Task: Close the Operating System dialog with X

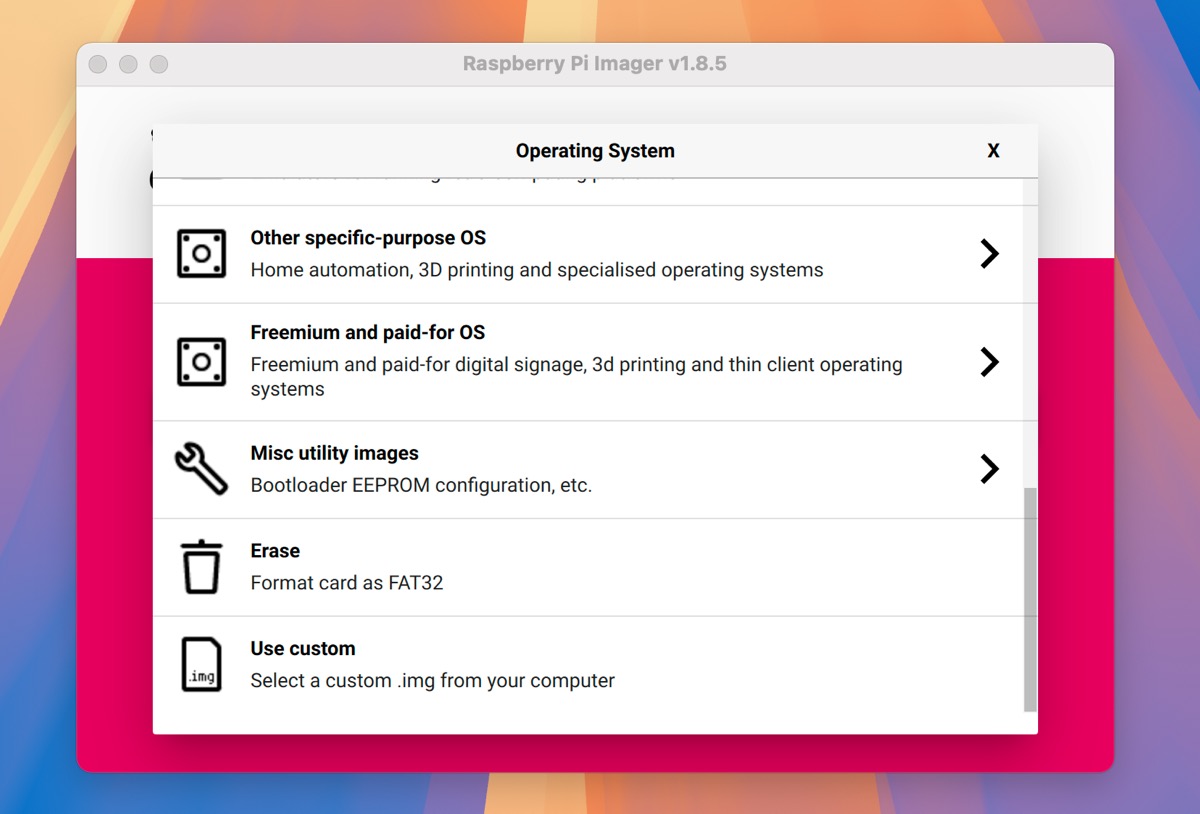Action: point(993,151)
